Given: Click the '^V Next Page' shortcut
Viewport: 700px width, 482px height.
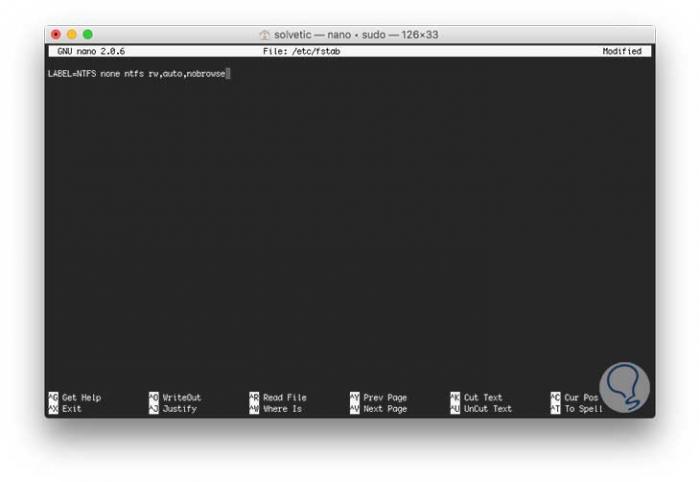Looking at the screenshot, I should (x=379, y=409).
